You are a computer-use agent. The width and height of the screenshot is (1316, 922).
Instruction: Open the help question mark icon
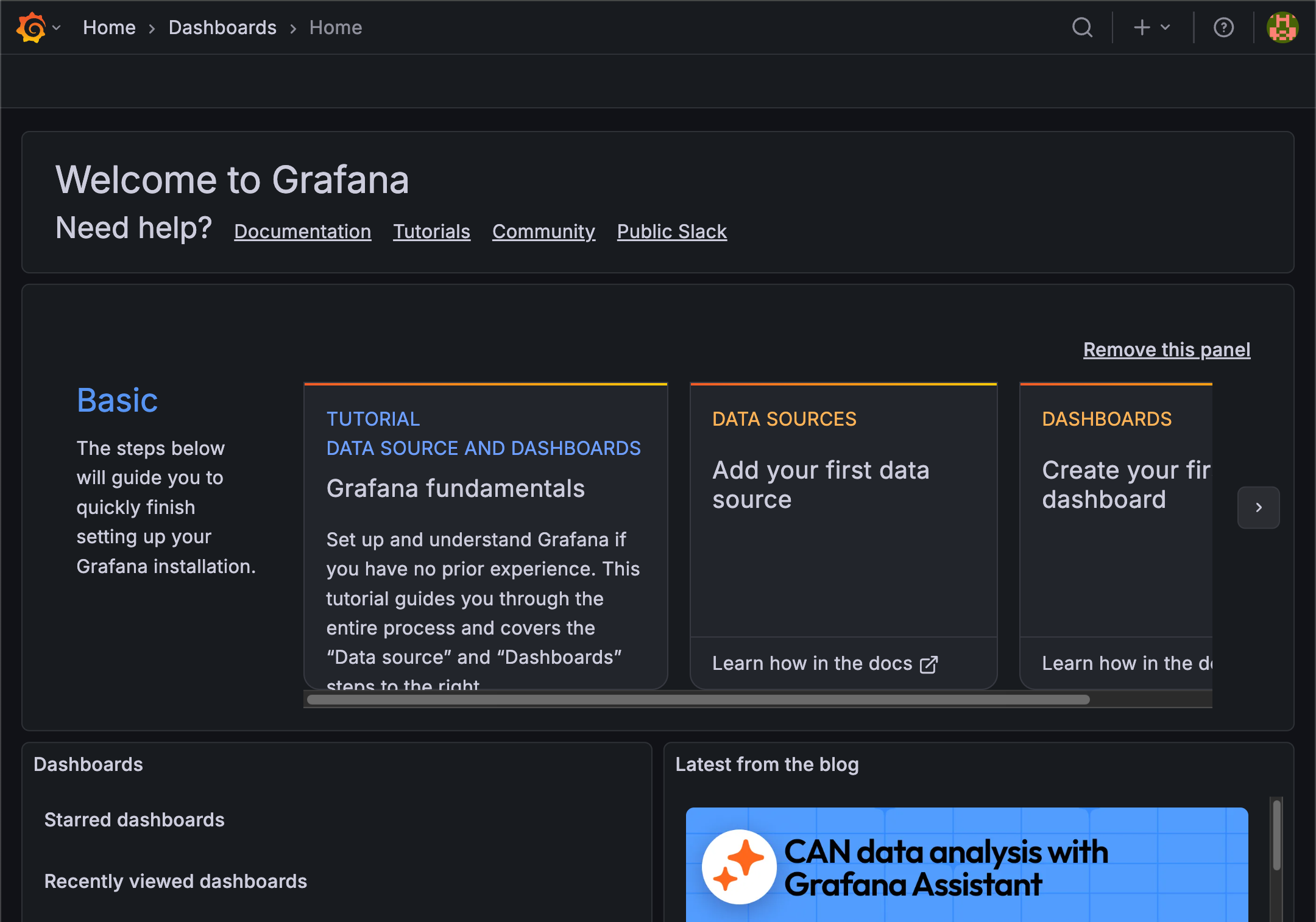click(1224, 27)
